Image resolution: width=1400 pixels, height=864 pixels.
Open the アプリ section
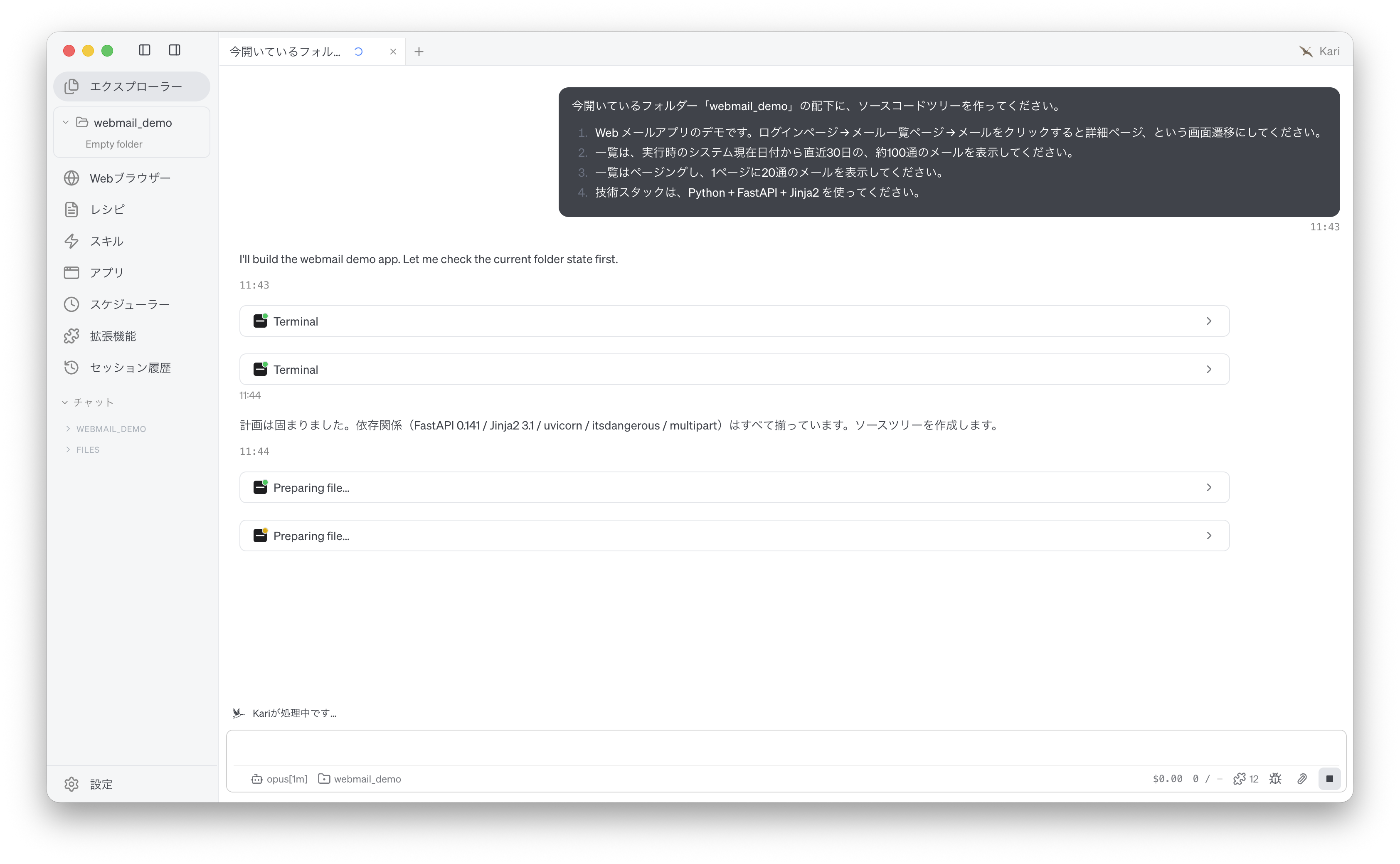coord(131,273)
